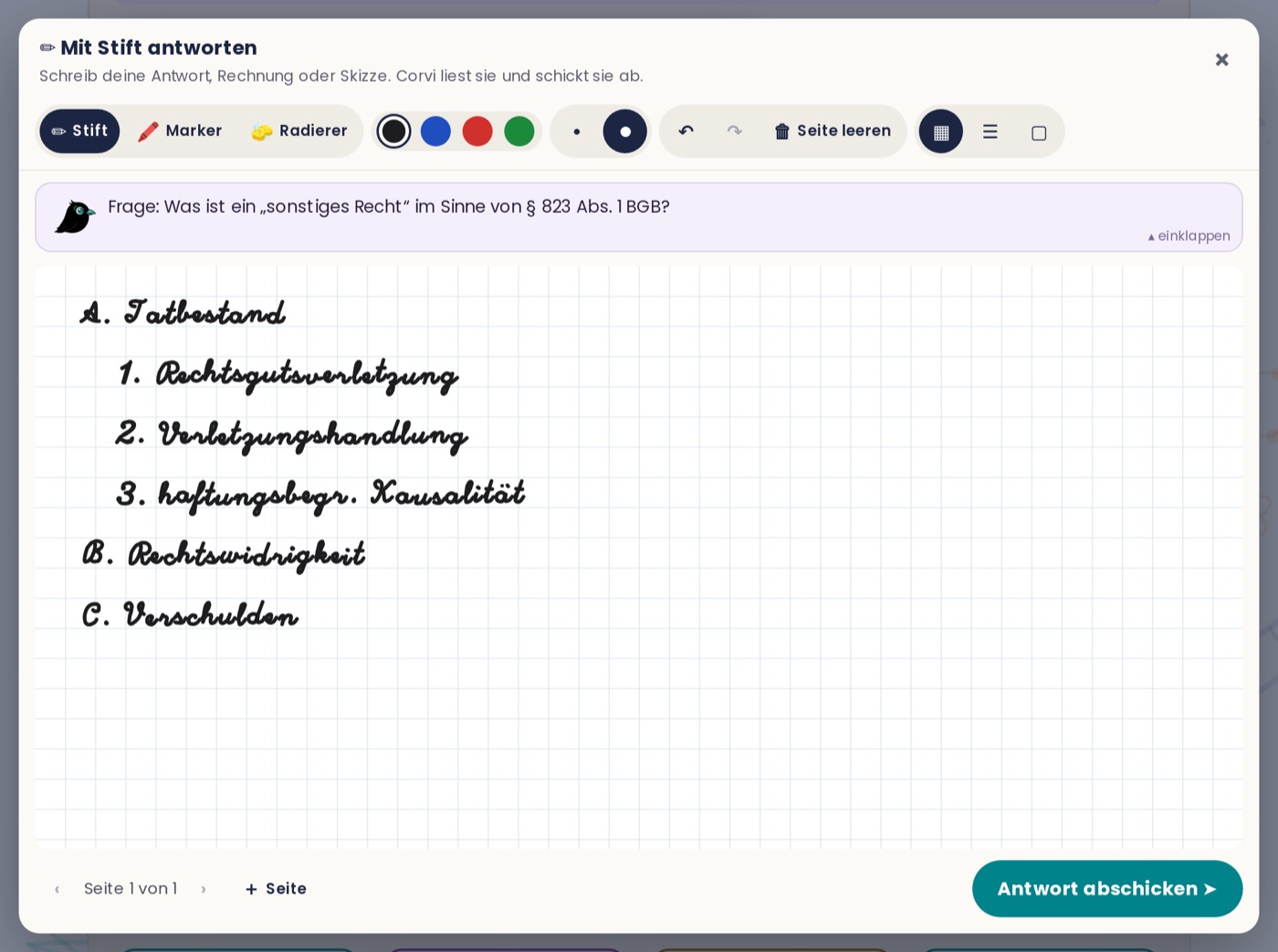Go to previous page arrow
This screenshot has width=1278, height=952.
point(57,889)
